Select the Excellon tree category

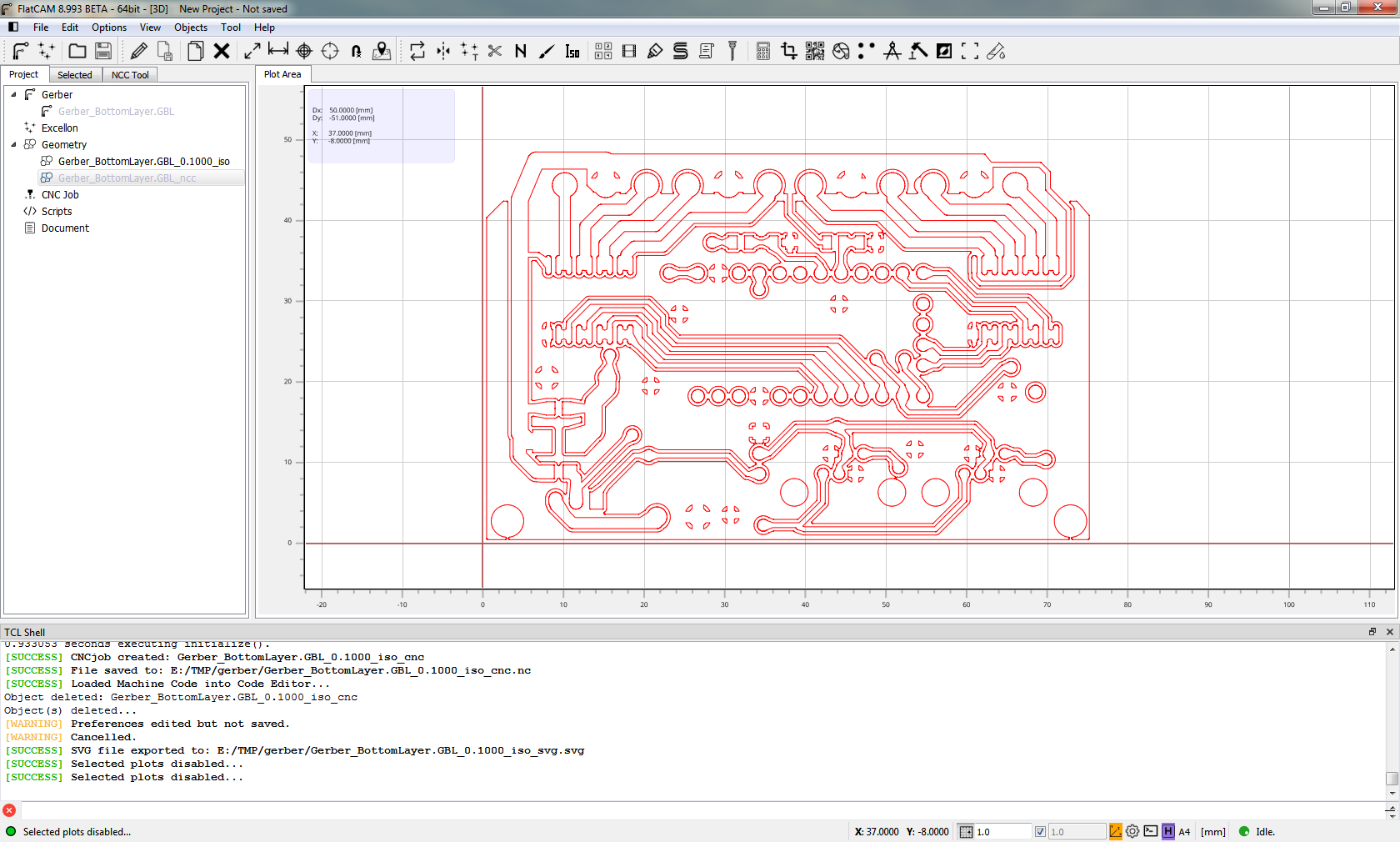pos(59,128)
